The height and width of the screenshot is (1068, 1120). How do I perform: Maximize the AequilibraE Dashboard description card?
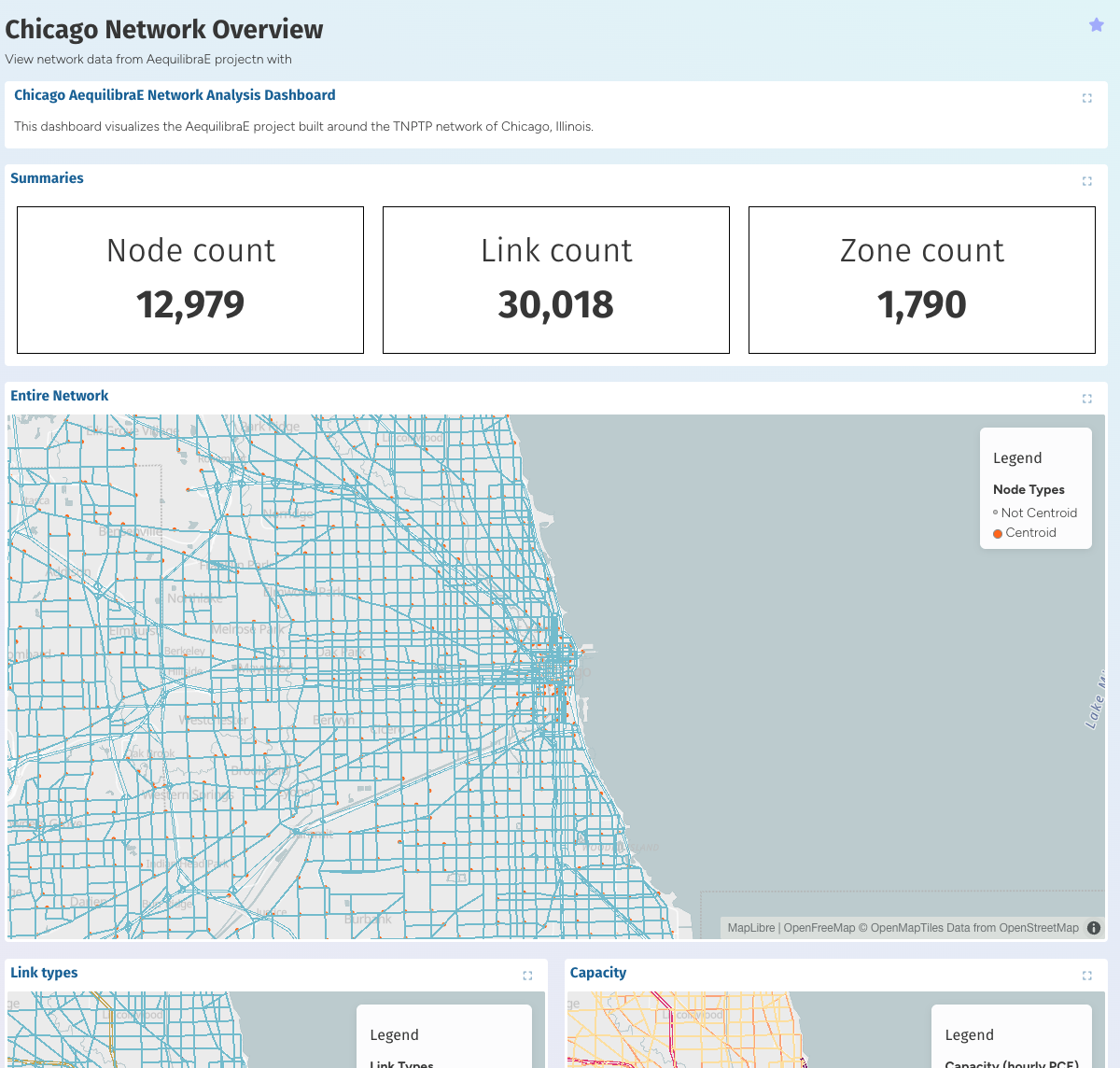pyautogui.click(x=1086, y=97)
